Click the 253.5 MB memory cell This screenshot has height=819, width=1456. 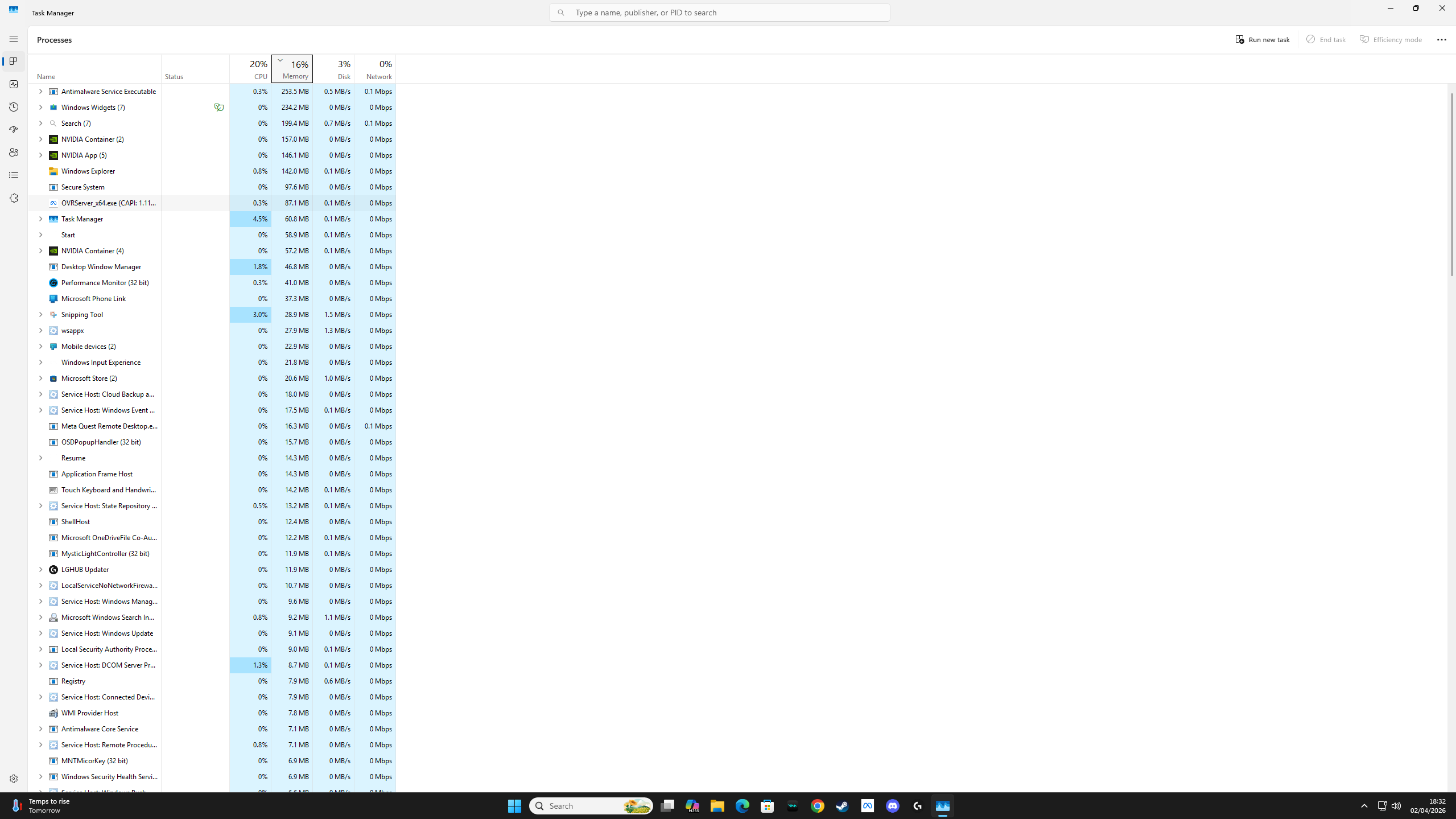pos(292,91)
